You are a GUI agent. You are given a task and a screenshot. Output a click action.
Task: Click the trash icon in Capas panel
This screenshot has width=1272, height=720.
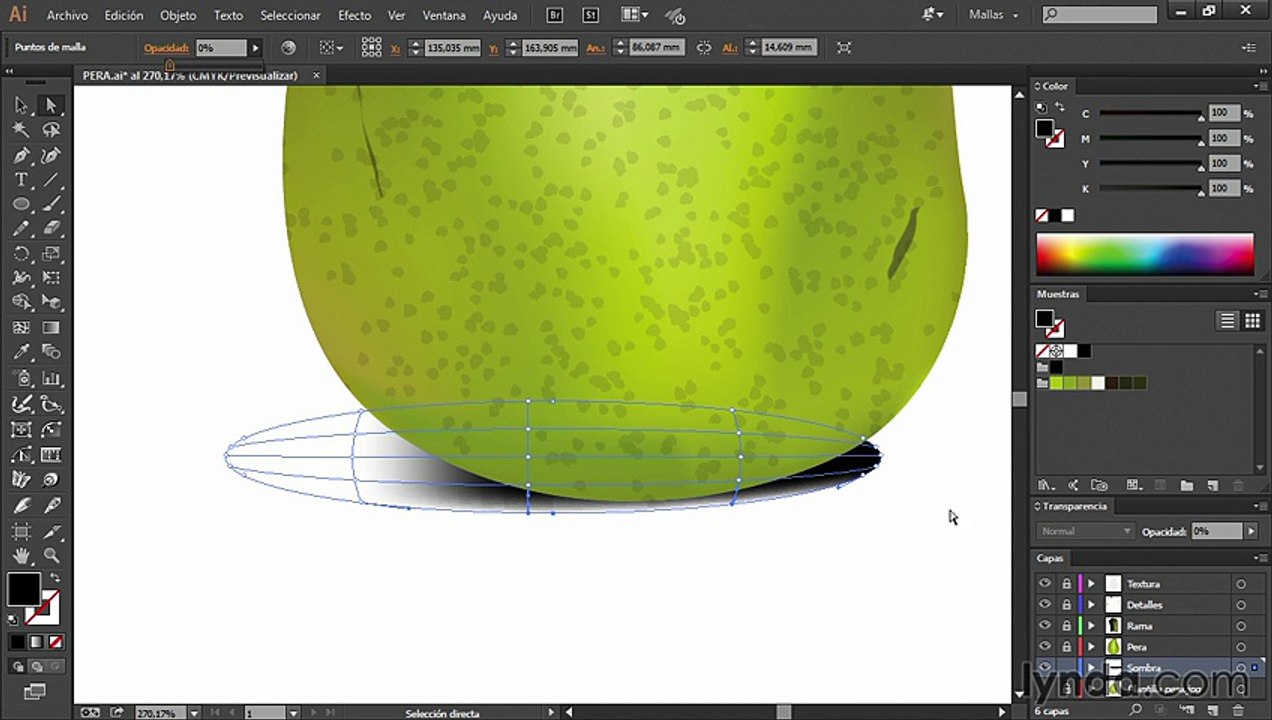point(1238,710)
